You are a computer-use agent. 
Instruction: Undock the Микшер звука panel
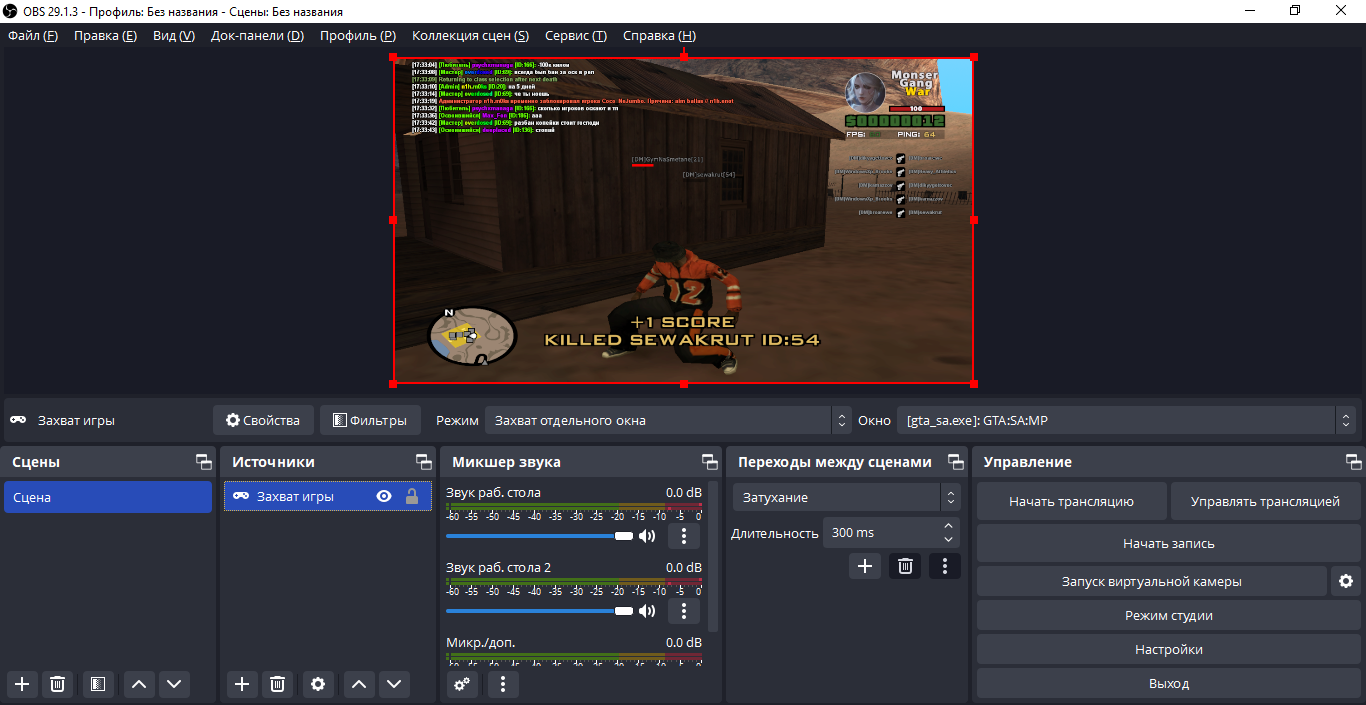click(710, 462)
